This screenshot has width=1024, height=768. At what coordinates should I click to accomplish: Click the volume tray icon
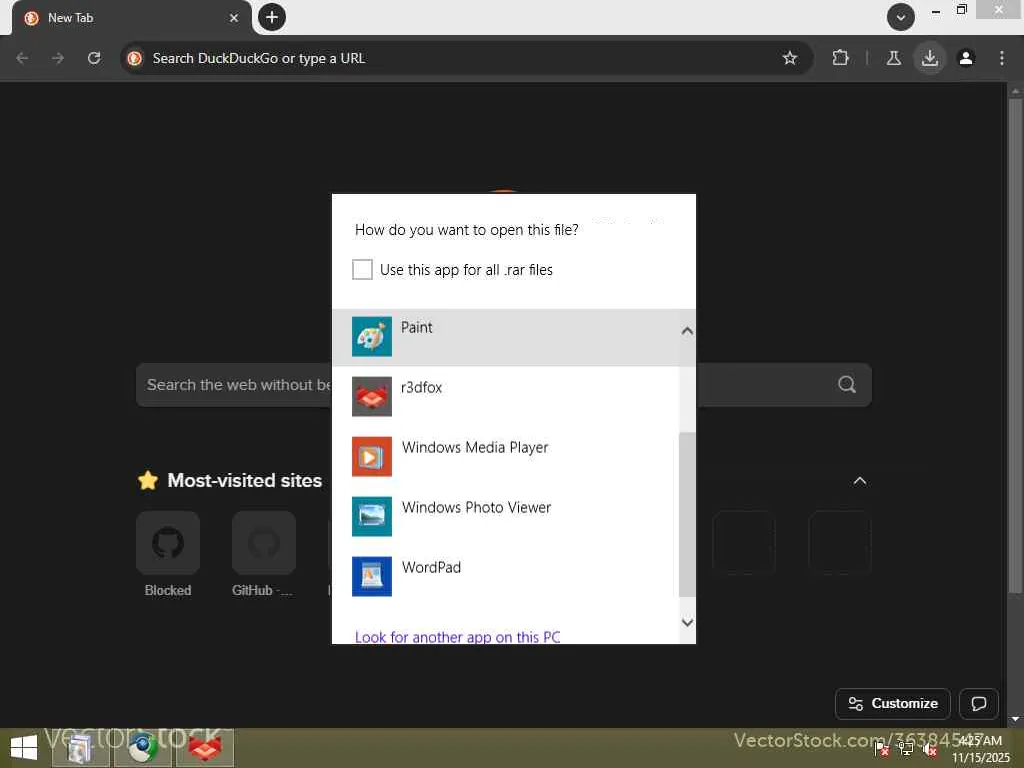[930, 749]
